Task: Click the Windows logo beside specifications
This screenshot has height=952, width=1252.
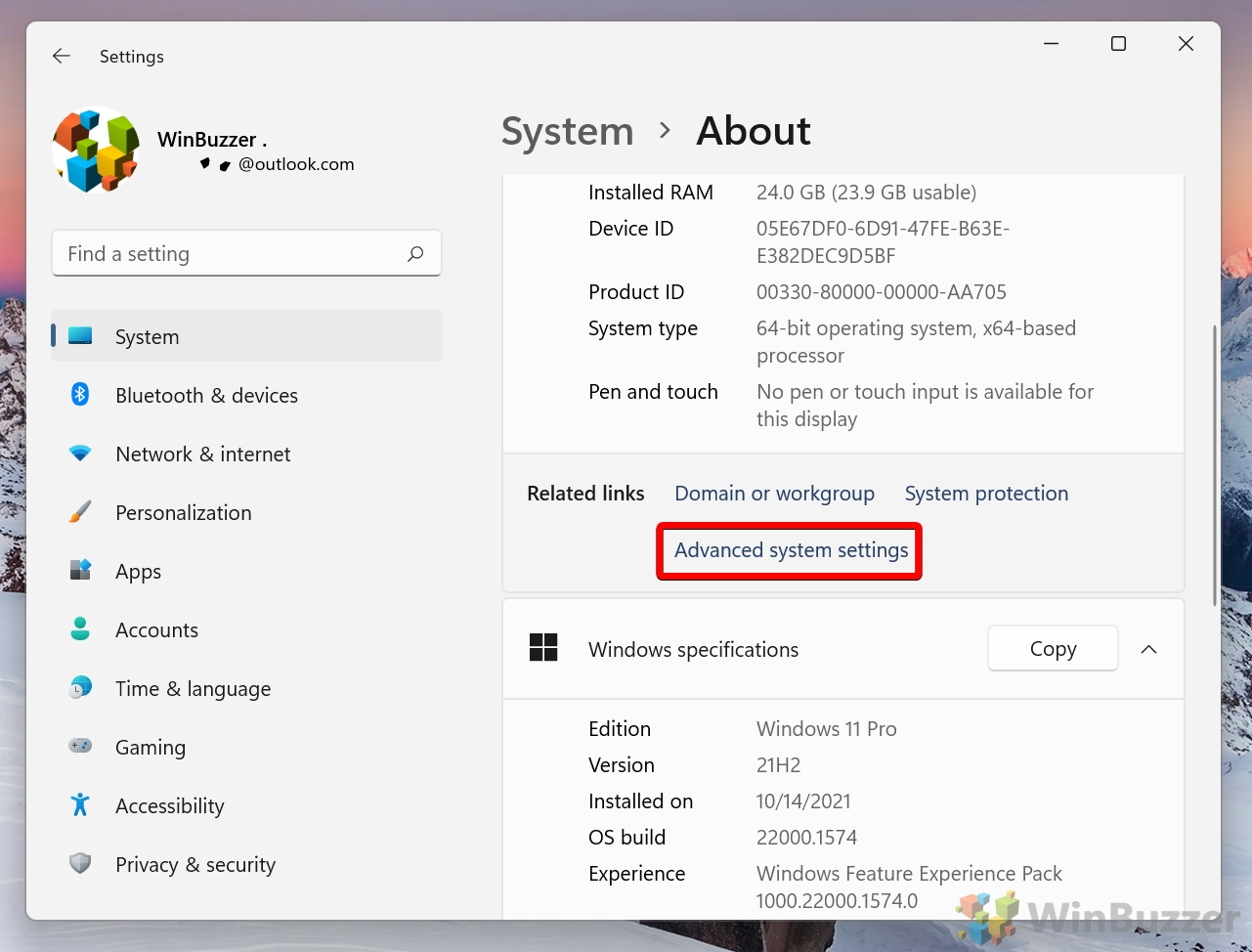Action: [543, 647]
